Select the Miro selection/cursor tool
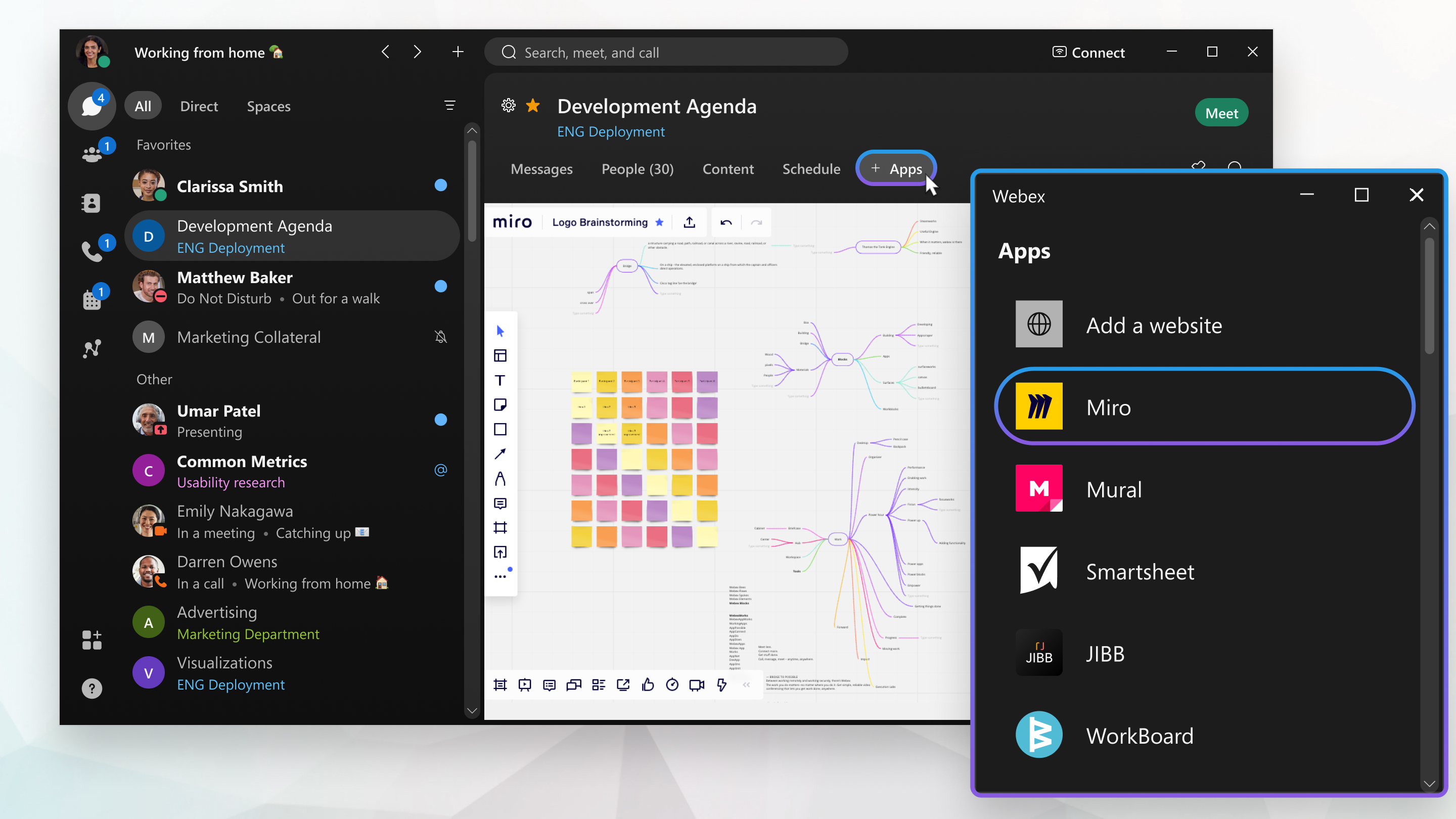1456x819 pixels. coord(499,331)
